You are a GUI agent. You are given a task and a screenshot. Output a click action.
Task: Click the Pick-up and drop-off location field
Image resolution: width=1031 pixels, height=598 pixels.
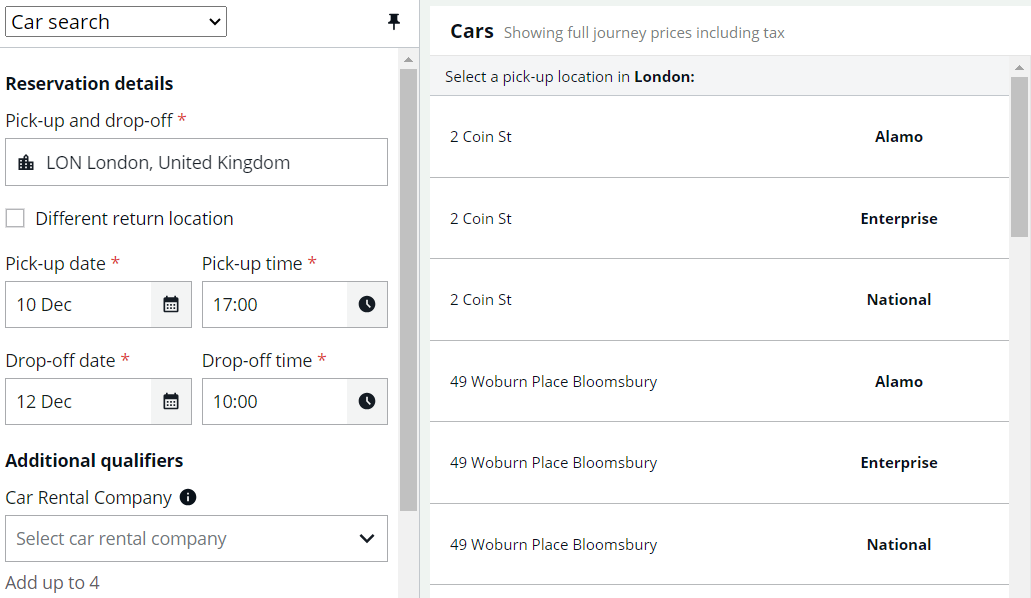[x=196, y=162]
